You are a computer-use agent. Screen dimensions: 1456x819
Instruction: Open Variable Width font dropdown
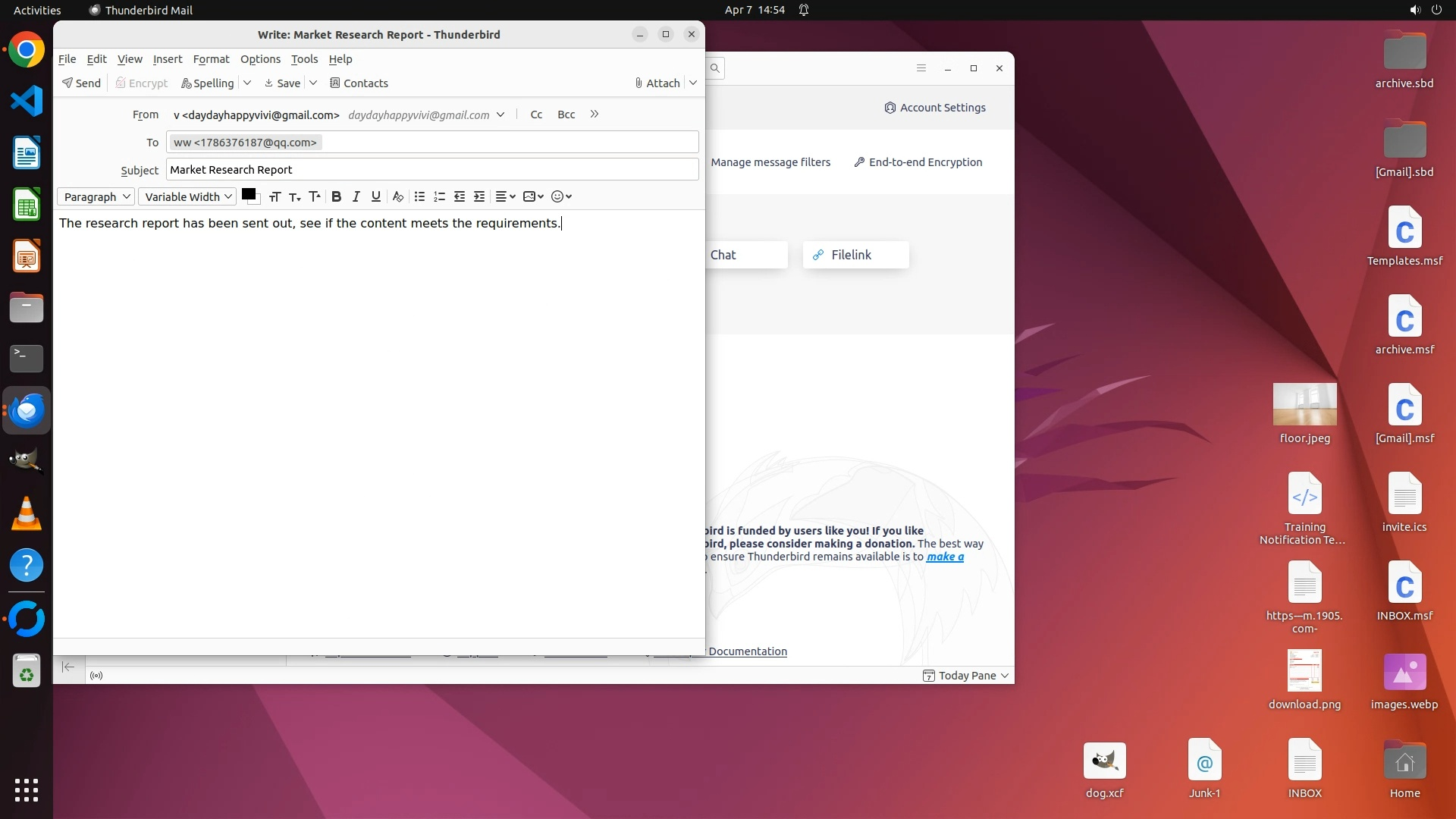(187, 196)
